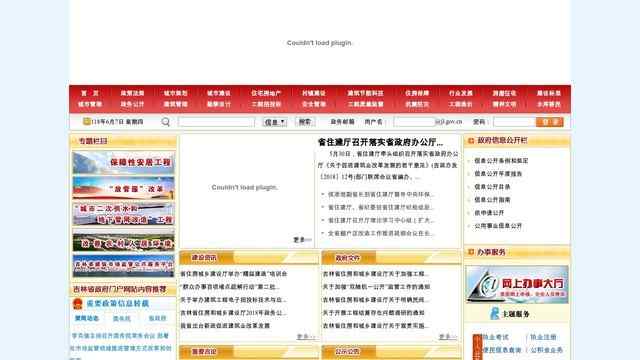
Task: Open the 执业注册 service link
Action: coord(543,337)
